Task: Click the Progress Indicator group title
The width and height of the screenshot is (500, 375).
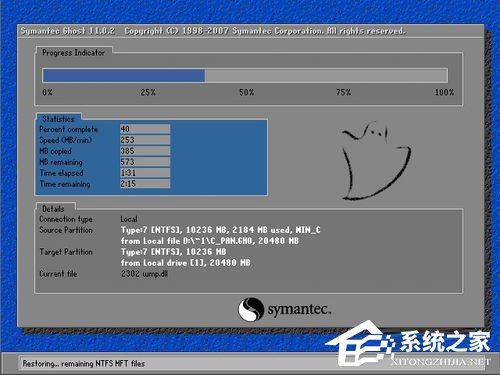Action: 73,53
